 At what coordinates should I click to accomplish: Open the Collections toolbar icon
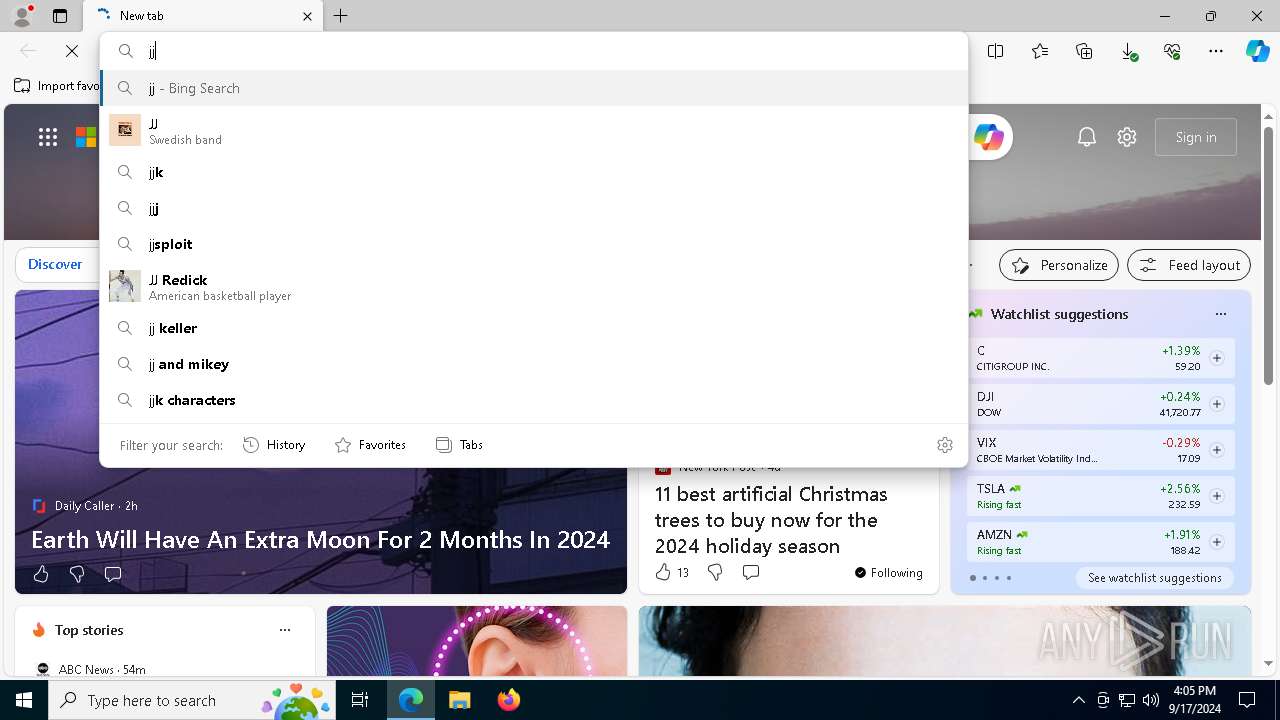tap(1084, 51)
